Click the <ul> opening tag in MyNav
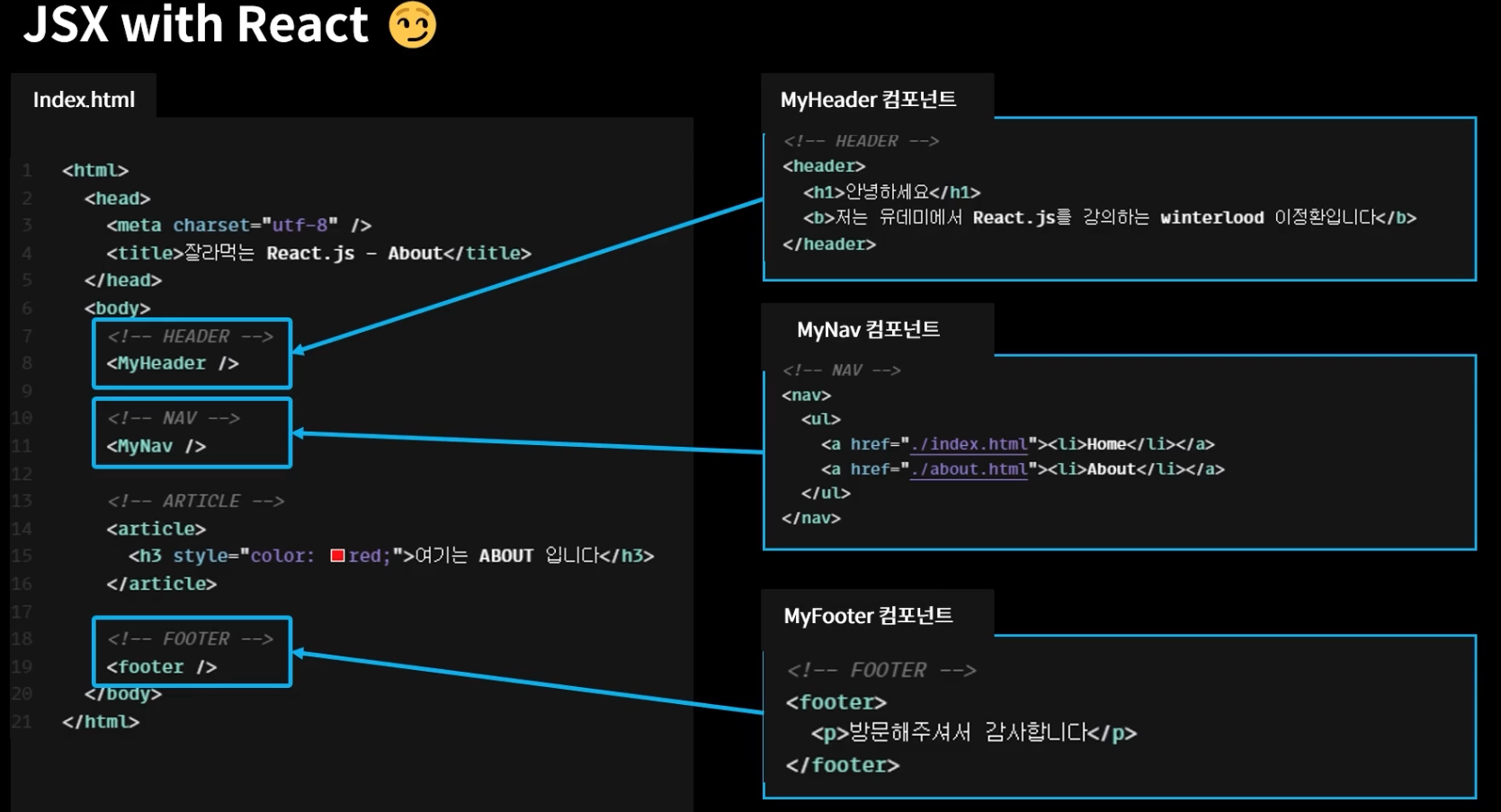Screen dimensions: 1501x812 [x=821, y=419]
